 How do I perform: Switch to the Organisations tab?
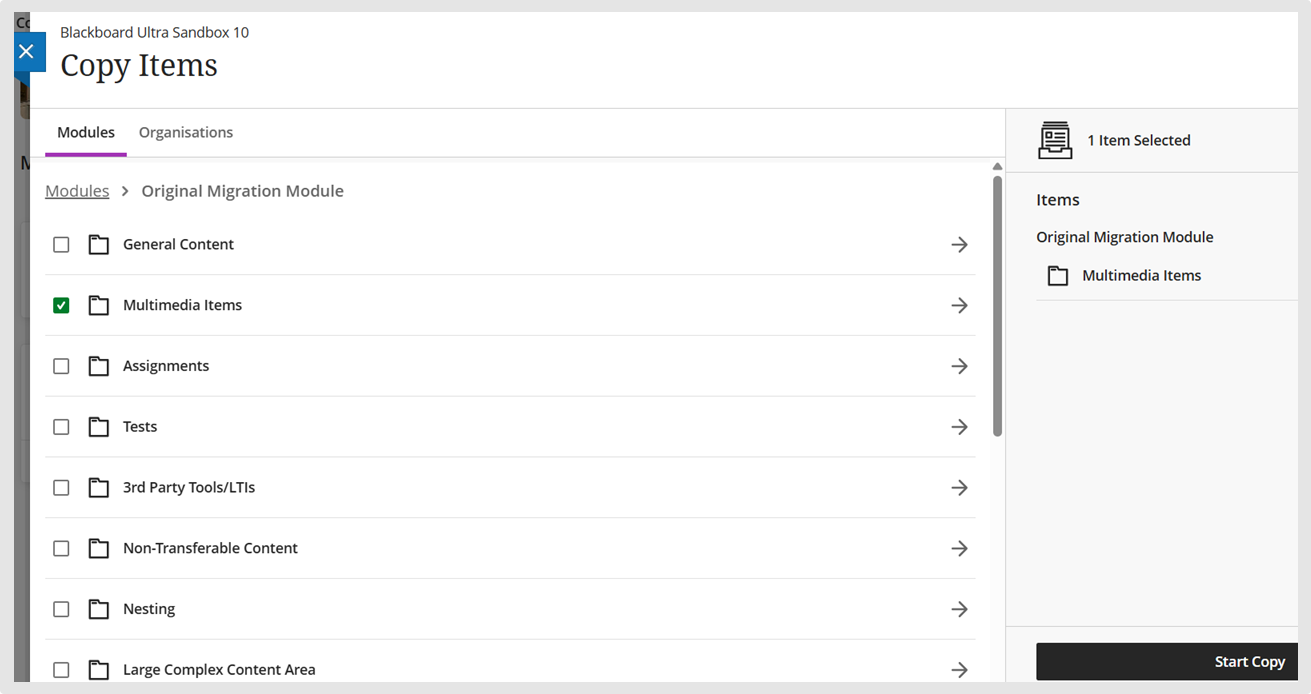click(186, 132)
